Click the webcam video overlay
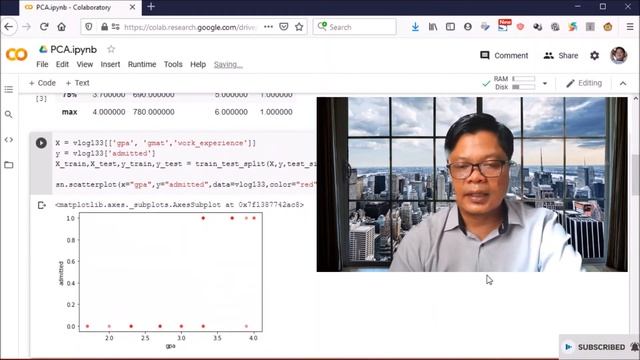This screenshot has height=360, width=640. tap(472, 184)
